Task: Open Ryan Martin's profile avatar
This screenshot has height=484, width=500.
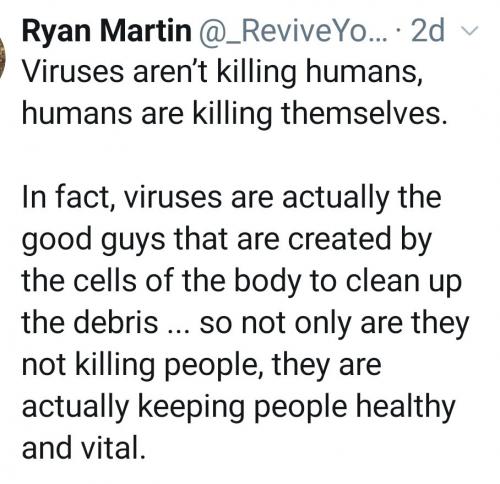Action: tap(3, 56)
